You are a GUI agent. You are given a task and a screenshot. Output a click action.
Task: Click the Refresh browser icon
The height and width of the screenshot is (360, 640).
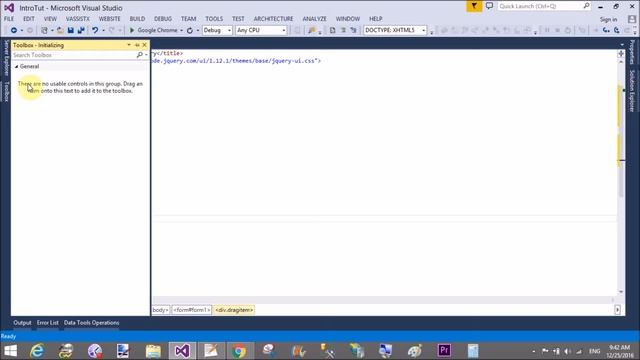190,30
